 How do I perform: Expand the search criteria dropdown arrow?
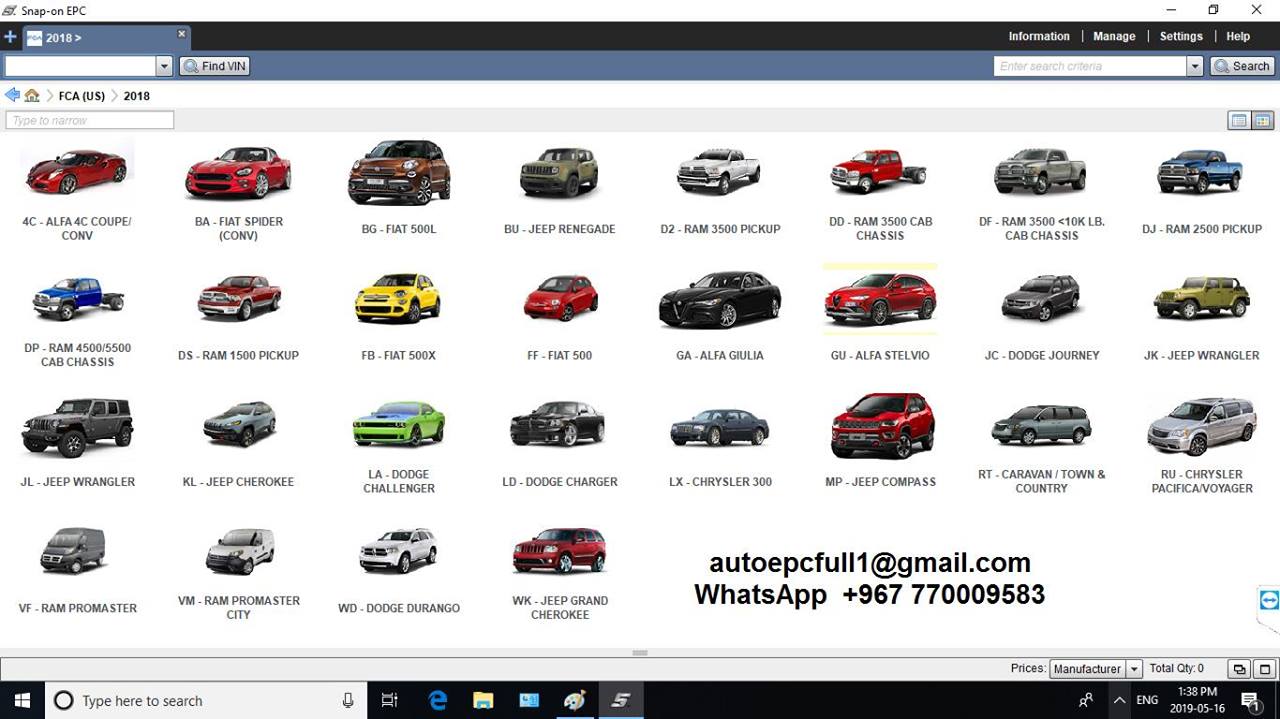pyautogui.click(x=1194, y=66)
